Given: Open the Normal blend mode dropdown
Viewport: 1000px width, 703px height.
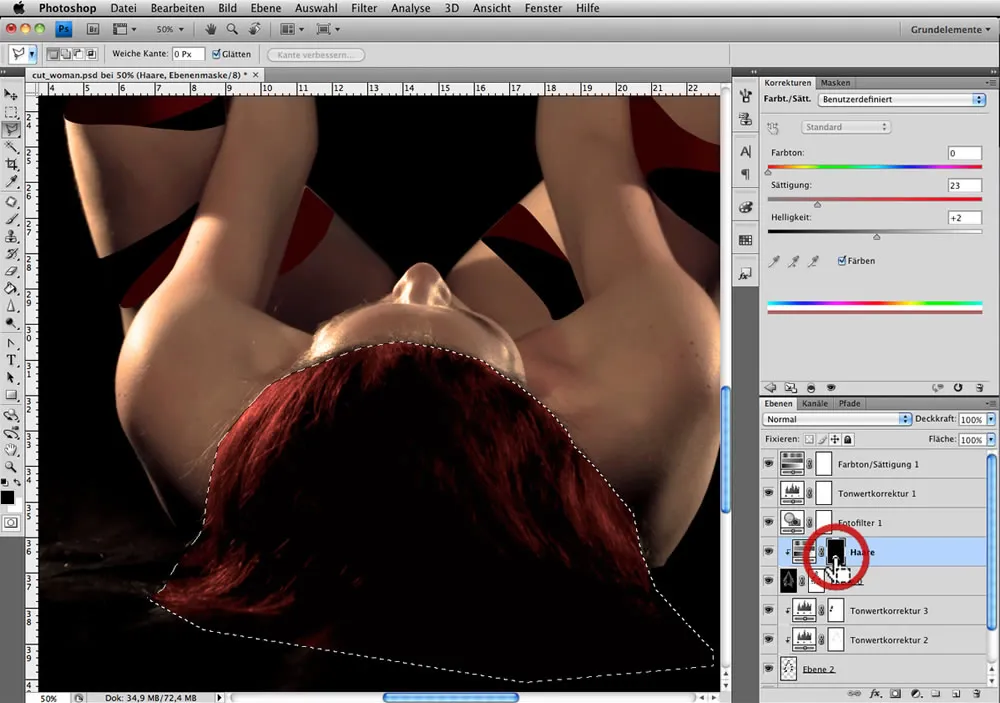Looking at the screenshot, I should [x=836, y=419].
